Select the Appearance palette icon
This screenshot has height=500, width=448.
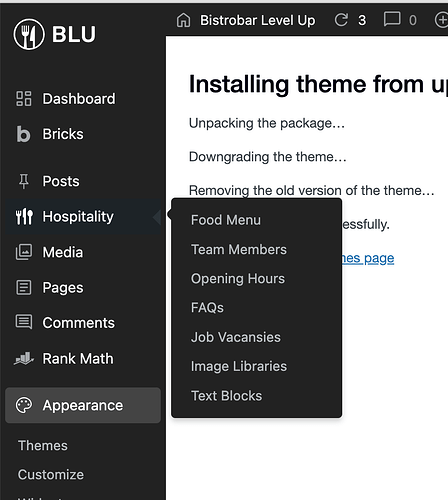pos(24,405)
